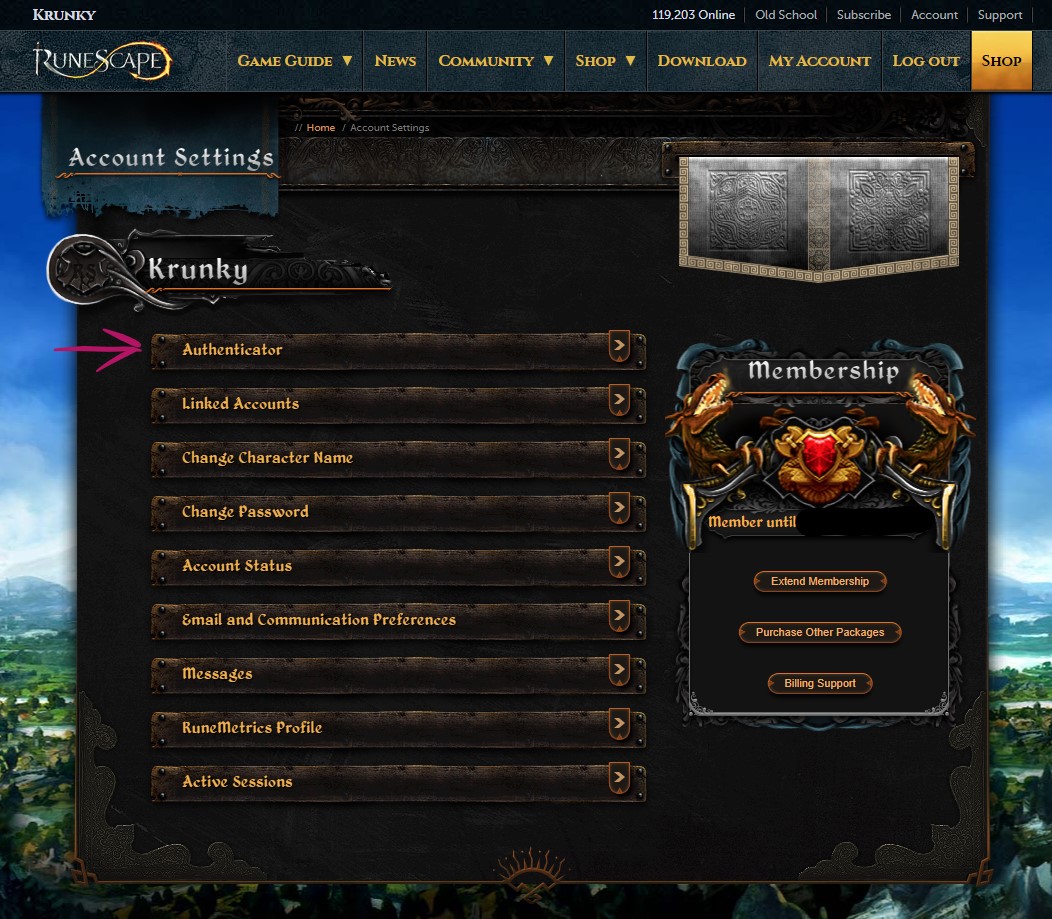Expand the Community dropdown menu
1052x919 pixels.
click(496, 61)
